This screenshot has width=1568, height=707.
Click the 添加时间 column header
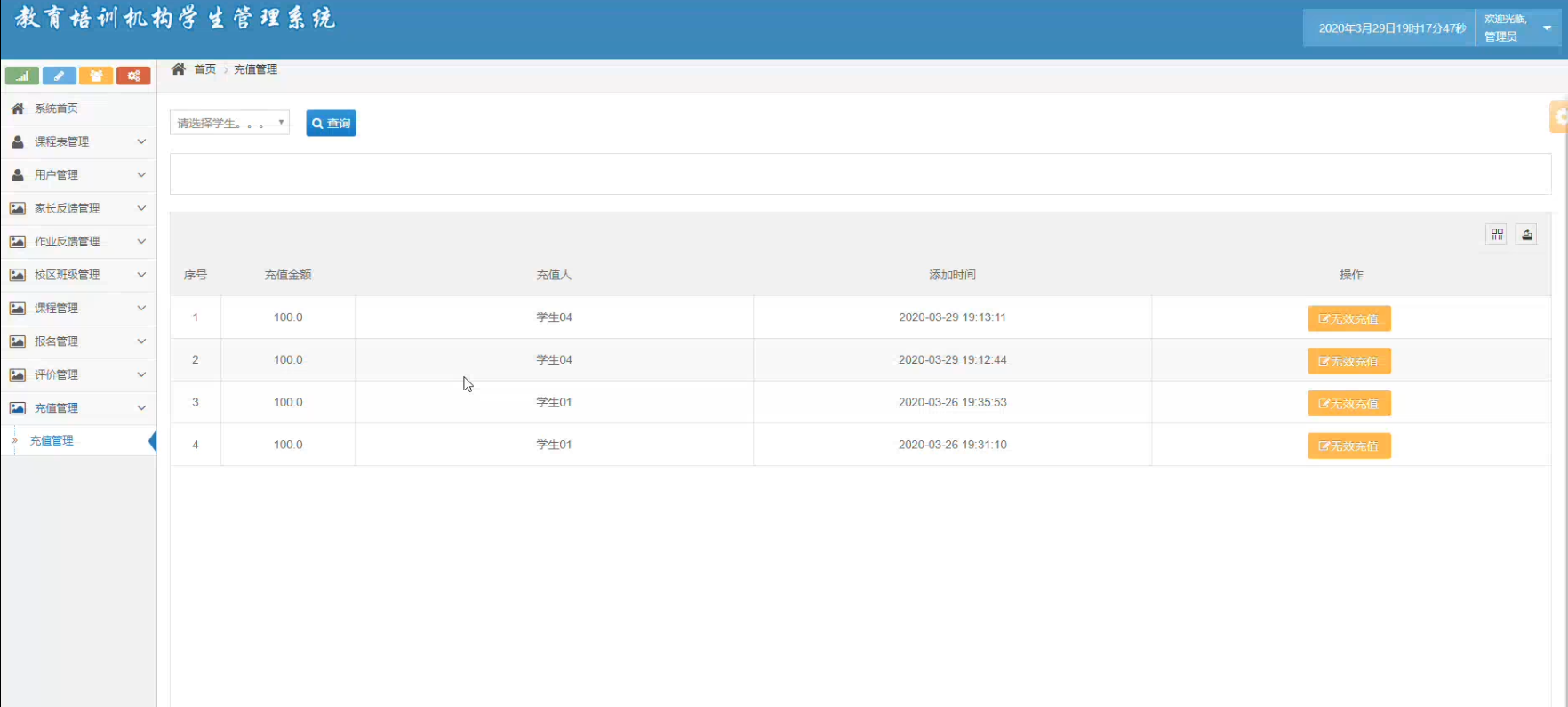tap(952, 275)
